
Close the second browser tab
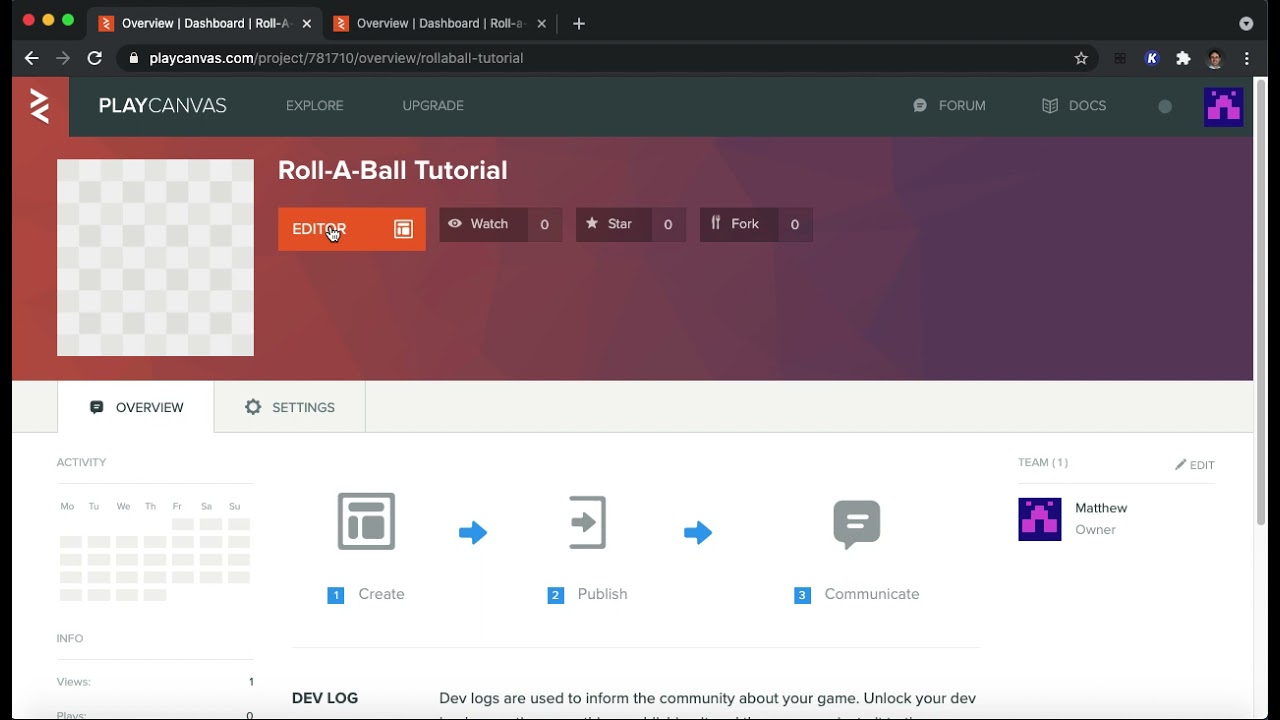click(541, 23)
